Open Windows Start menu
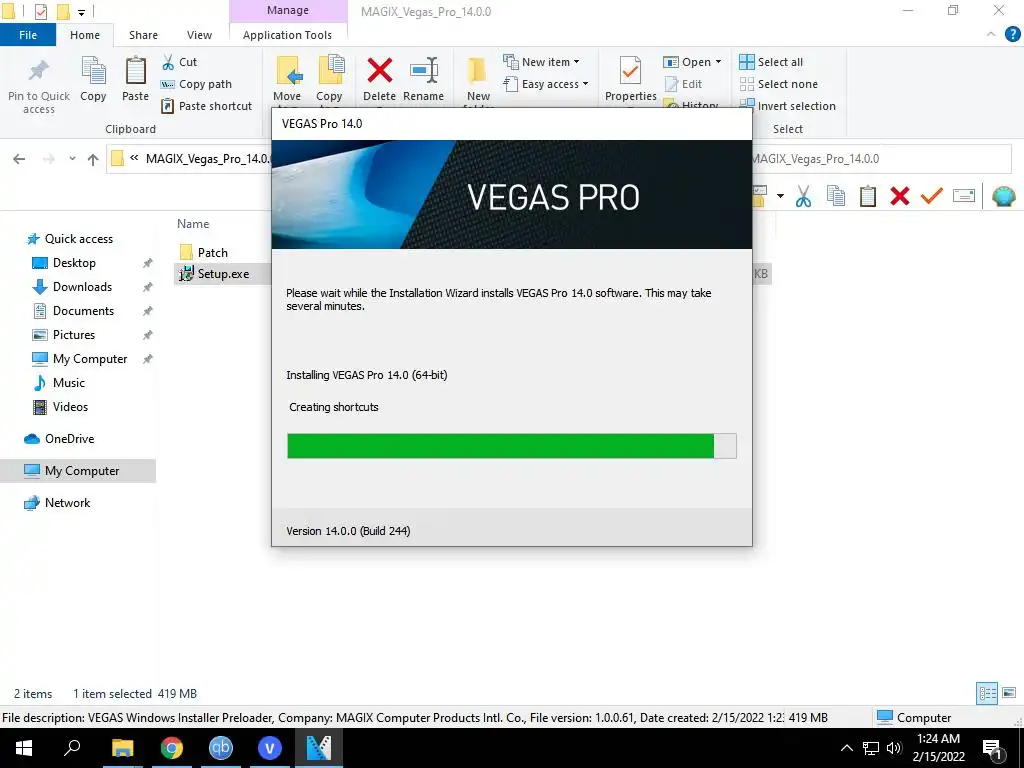The image size is (1024, 768). tap(24, 748)
